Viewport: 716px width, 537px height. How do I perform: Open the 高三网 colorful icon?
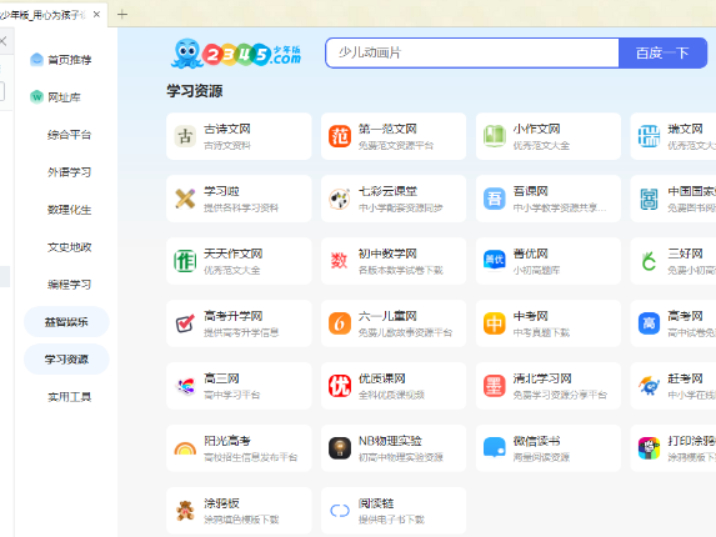[185, 386]
